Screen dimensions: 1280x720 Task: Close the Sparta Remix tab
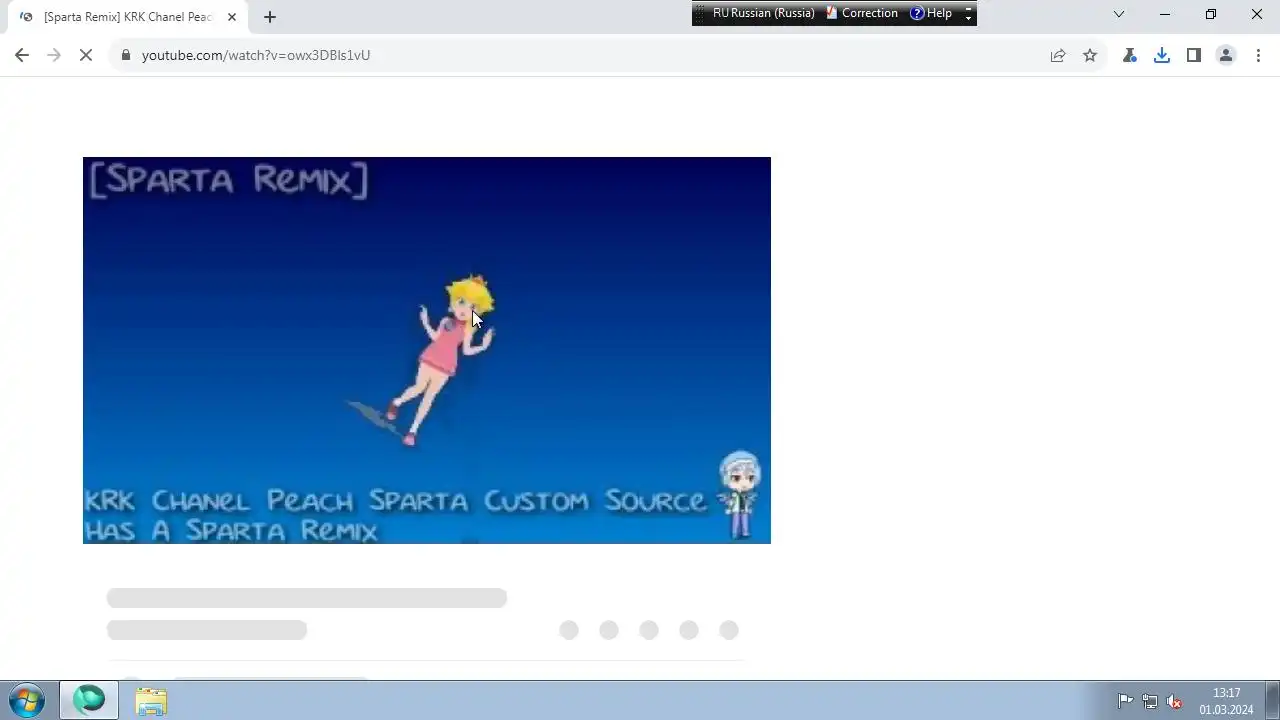(232, 17)
